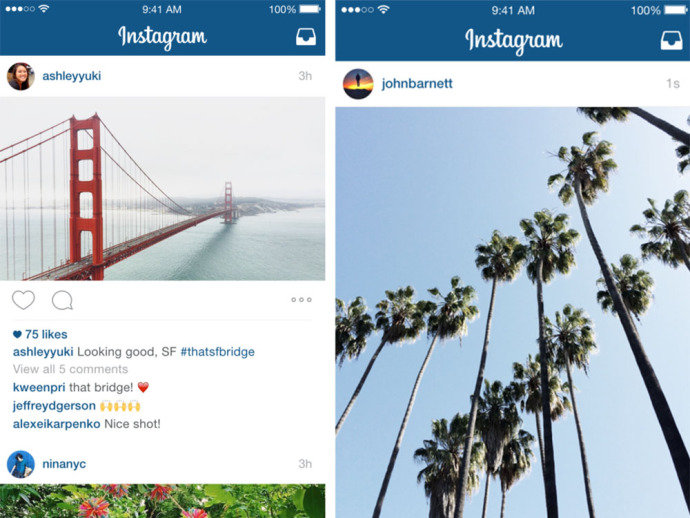Open the three-dot more options menu

pos(301,300)
